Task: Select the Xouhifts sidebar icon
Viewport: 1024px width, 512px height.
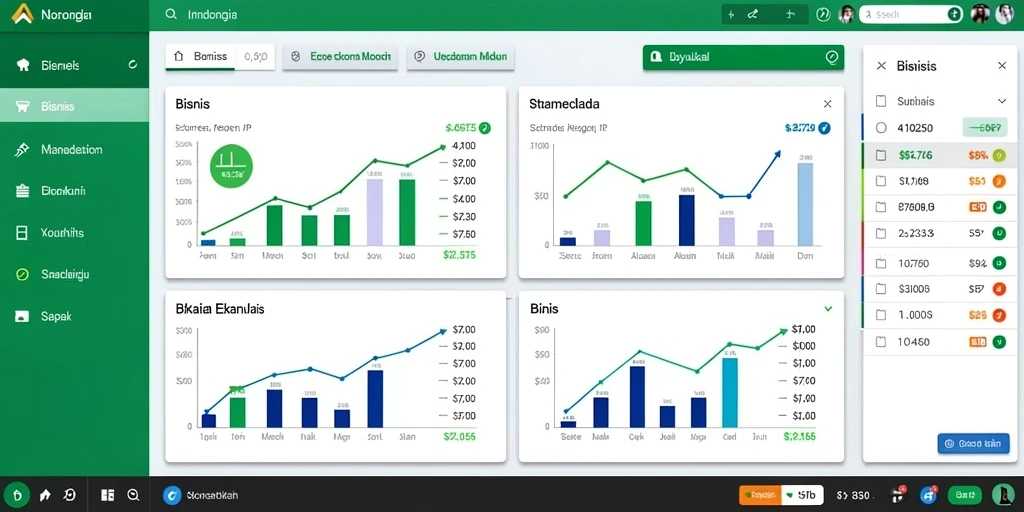Action: click(x=22, y=232)
